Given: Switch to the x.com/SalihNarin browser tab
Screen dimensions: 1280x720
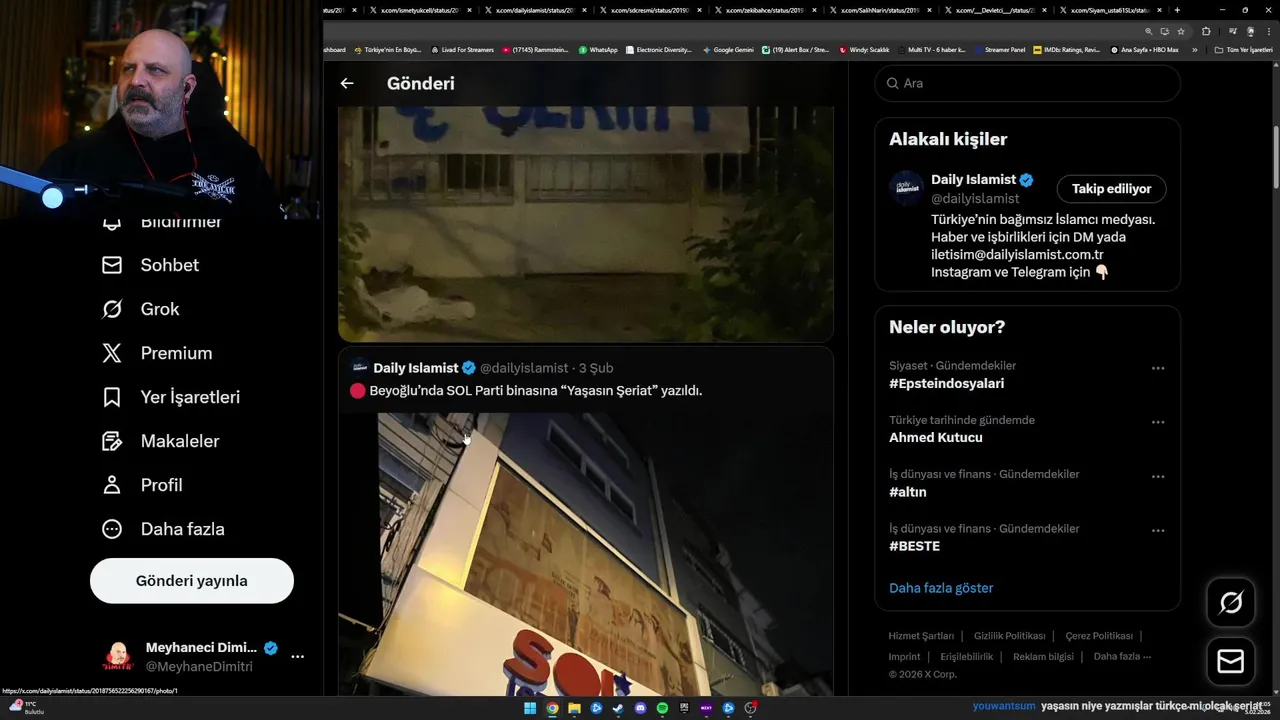Looking at the screenshot, I should point(879,10).
